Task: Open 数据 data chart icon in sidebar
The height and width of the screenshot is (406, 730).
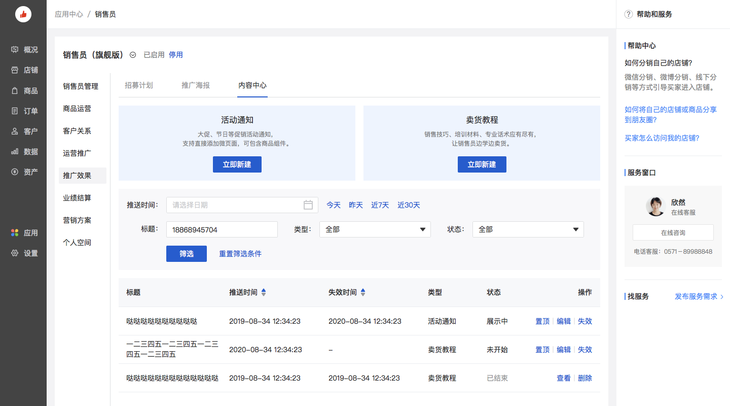Action: (15, 152)
